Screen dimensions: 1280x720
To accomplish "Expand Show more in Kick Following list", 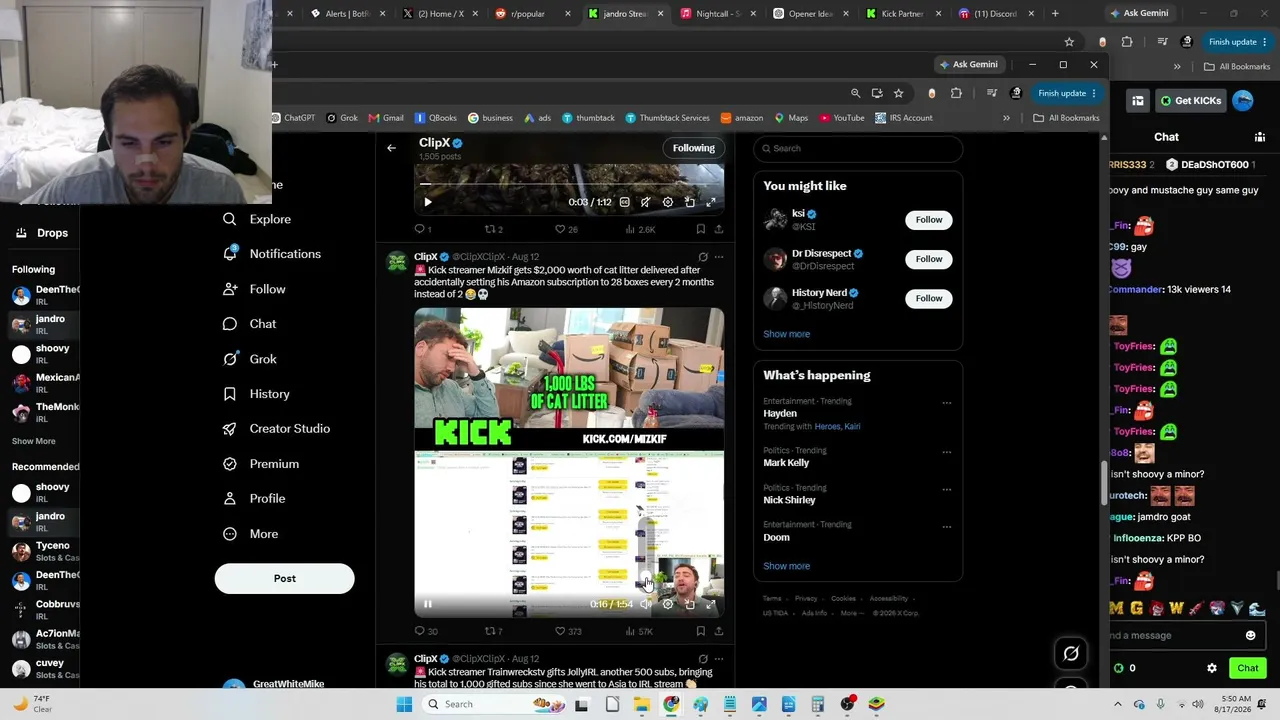I will point(34,441).
